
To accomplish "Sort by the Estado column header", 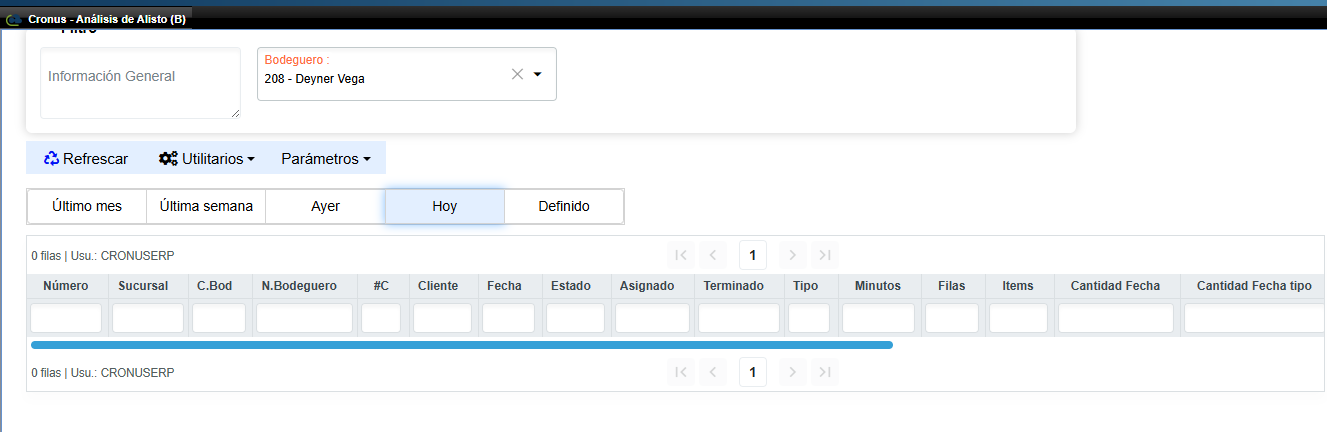I will click(575, 286).
